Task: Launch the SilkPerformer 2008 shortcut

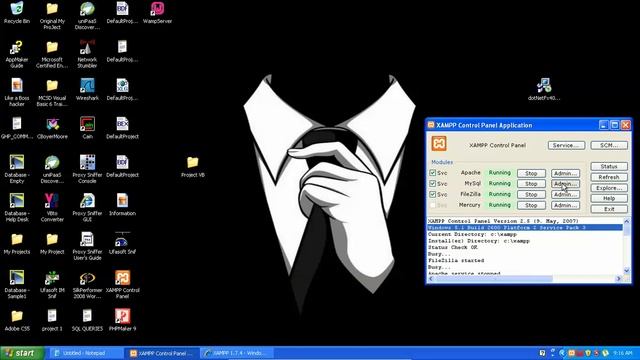Action: pos(87,284)
